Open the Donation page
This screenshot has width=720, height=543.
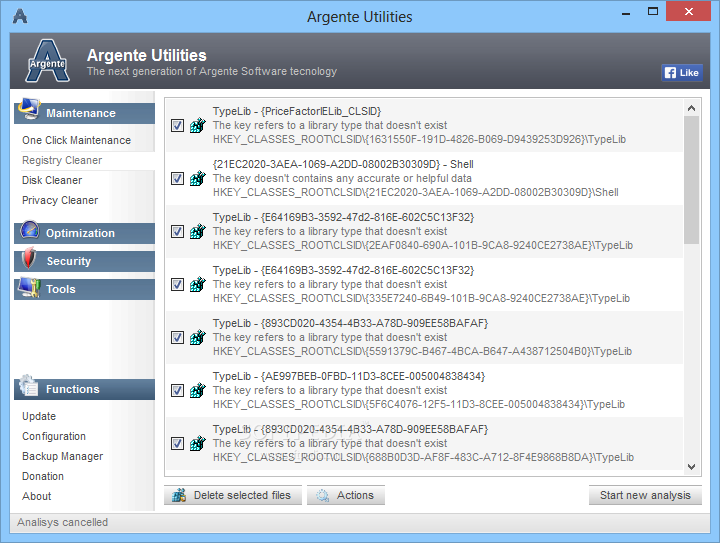[43, 476]
